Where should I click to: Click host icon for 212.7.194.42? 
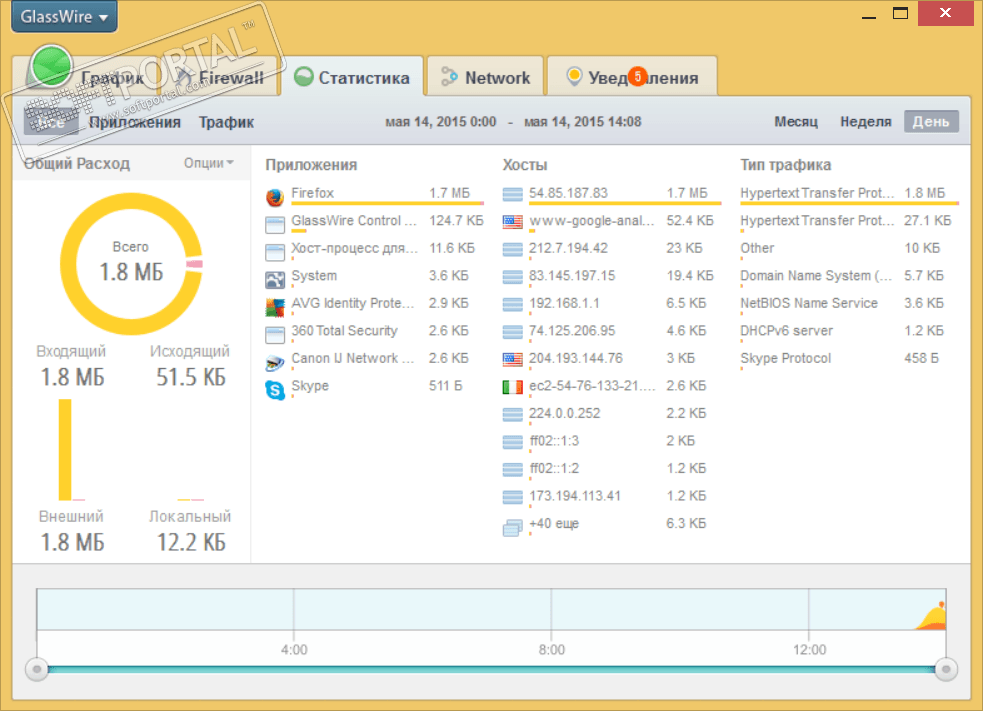(512, 250)
